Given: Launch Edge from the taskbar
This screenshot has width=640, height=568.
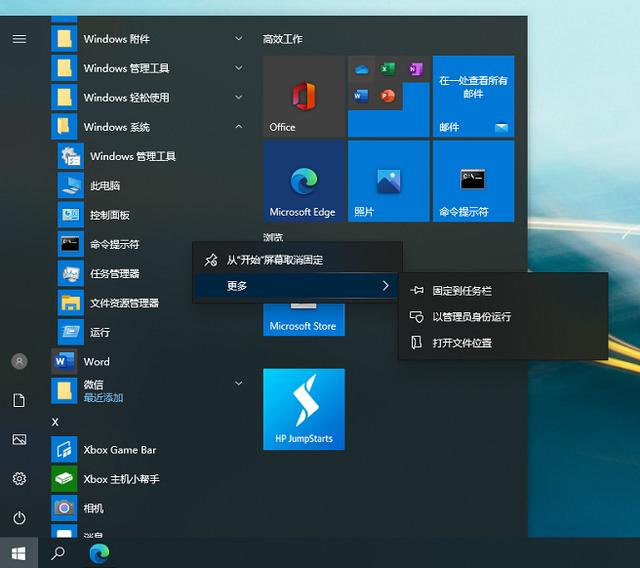Looking at the screenshot, I should point(99,553).
